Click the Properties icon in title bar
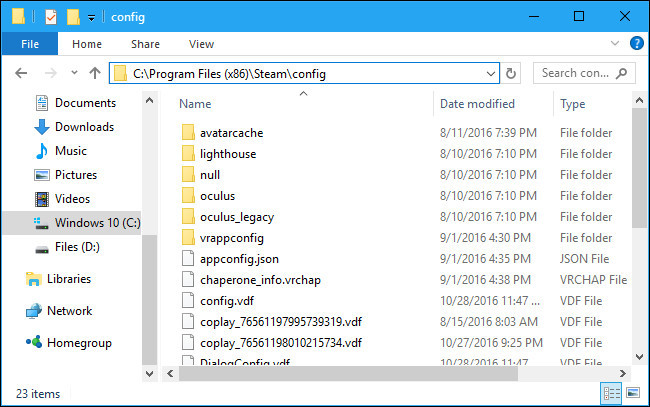 [51, 17]
